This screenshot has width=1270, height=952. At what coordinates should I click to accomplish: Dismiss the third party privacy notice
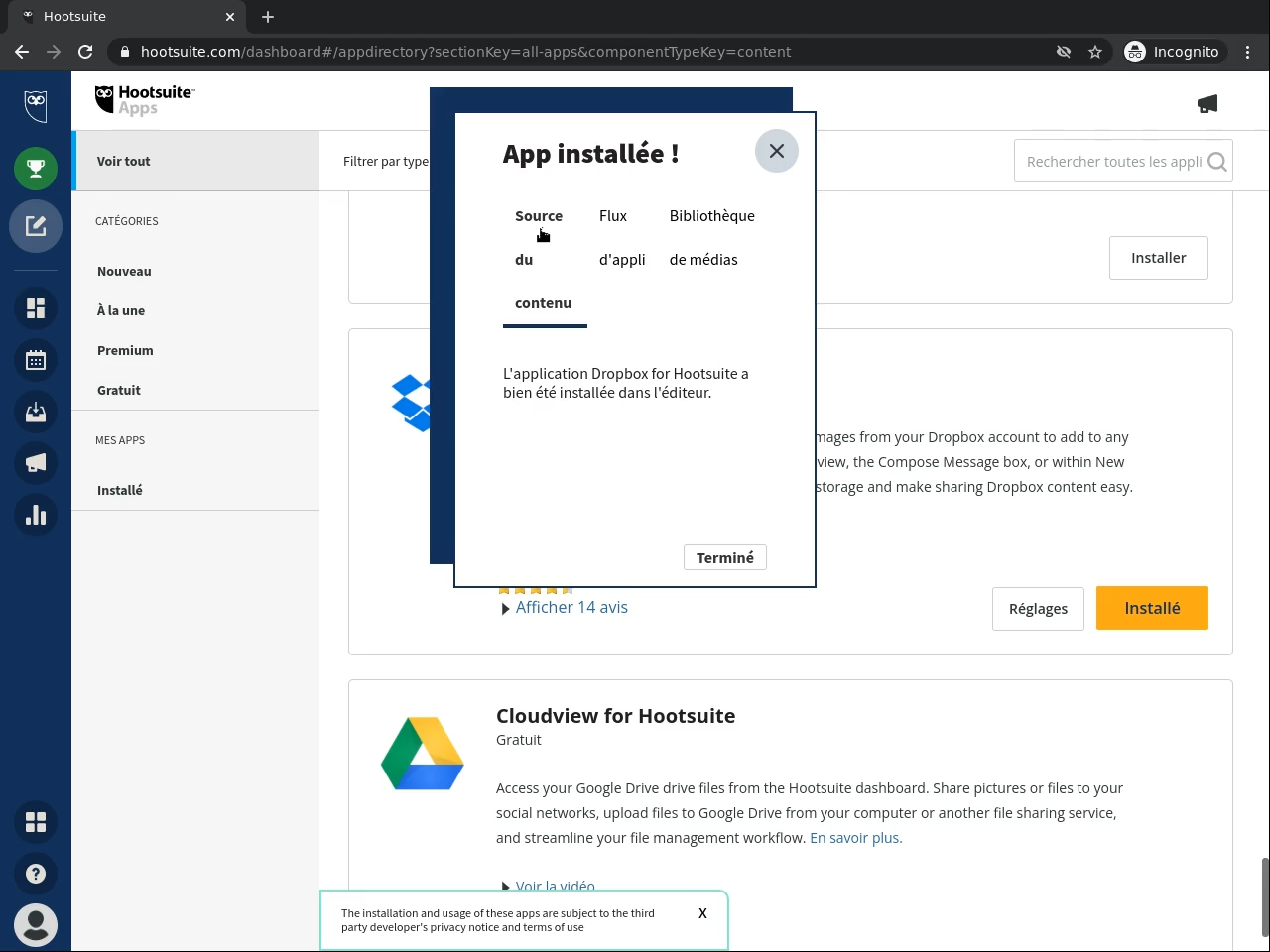[702, 913]
